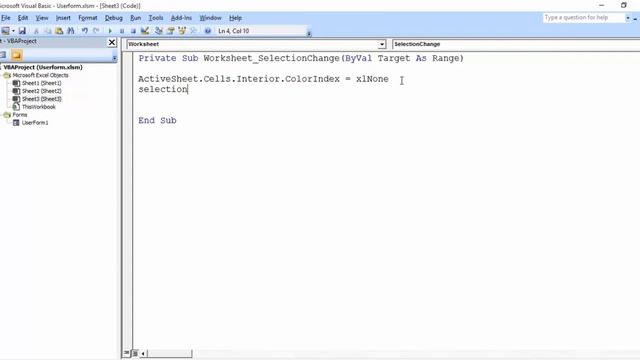Open the Help menu
Screen dimensions: 640x360
235,18
